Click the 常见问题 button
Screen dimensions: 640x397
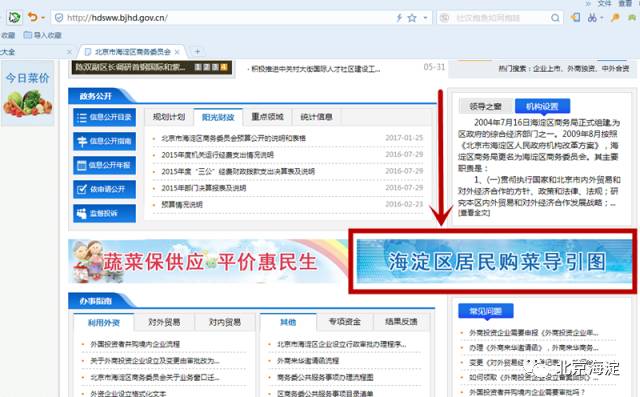(486, 311)
